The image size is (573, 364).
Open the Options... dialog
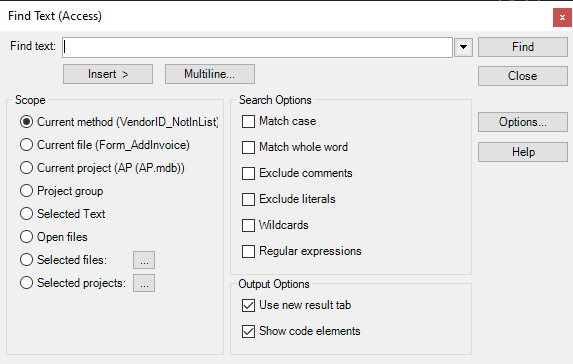tap(523, 122)
